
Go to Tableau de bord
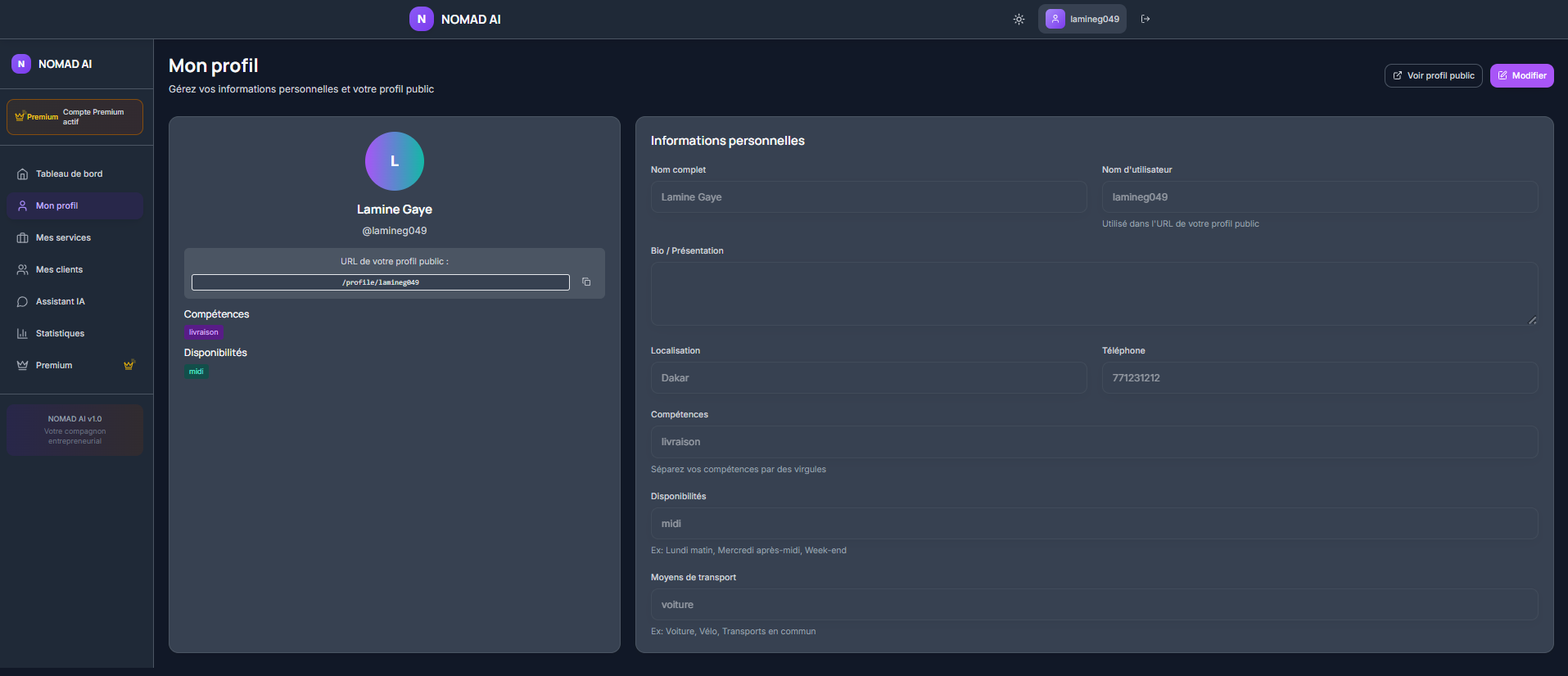(75, 174)
